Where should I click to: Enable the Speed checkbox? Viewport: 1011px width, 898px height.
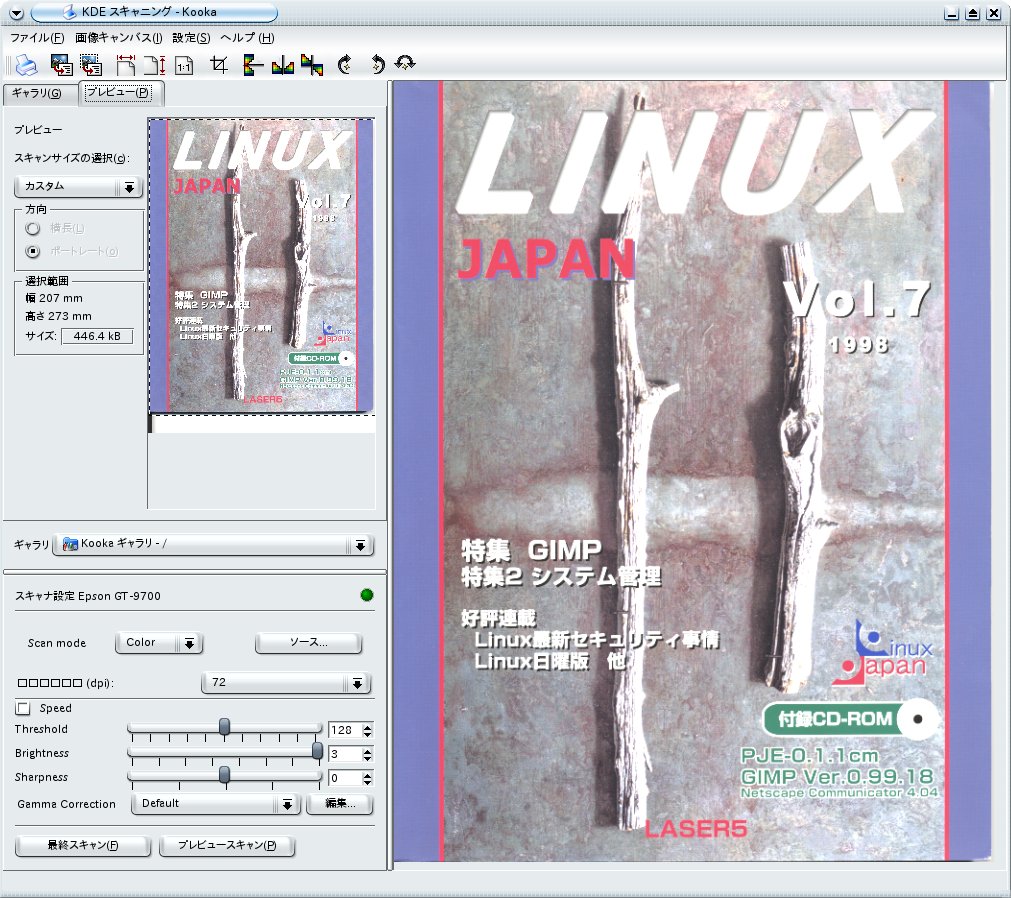pos(23,708)
